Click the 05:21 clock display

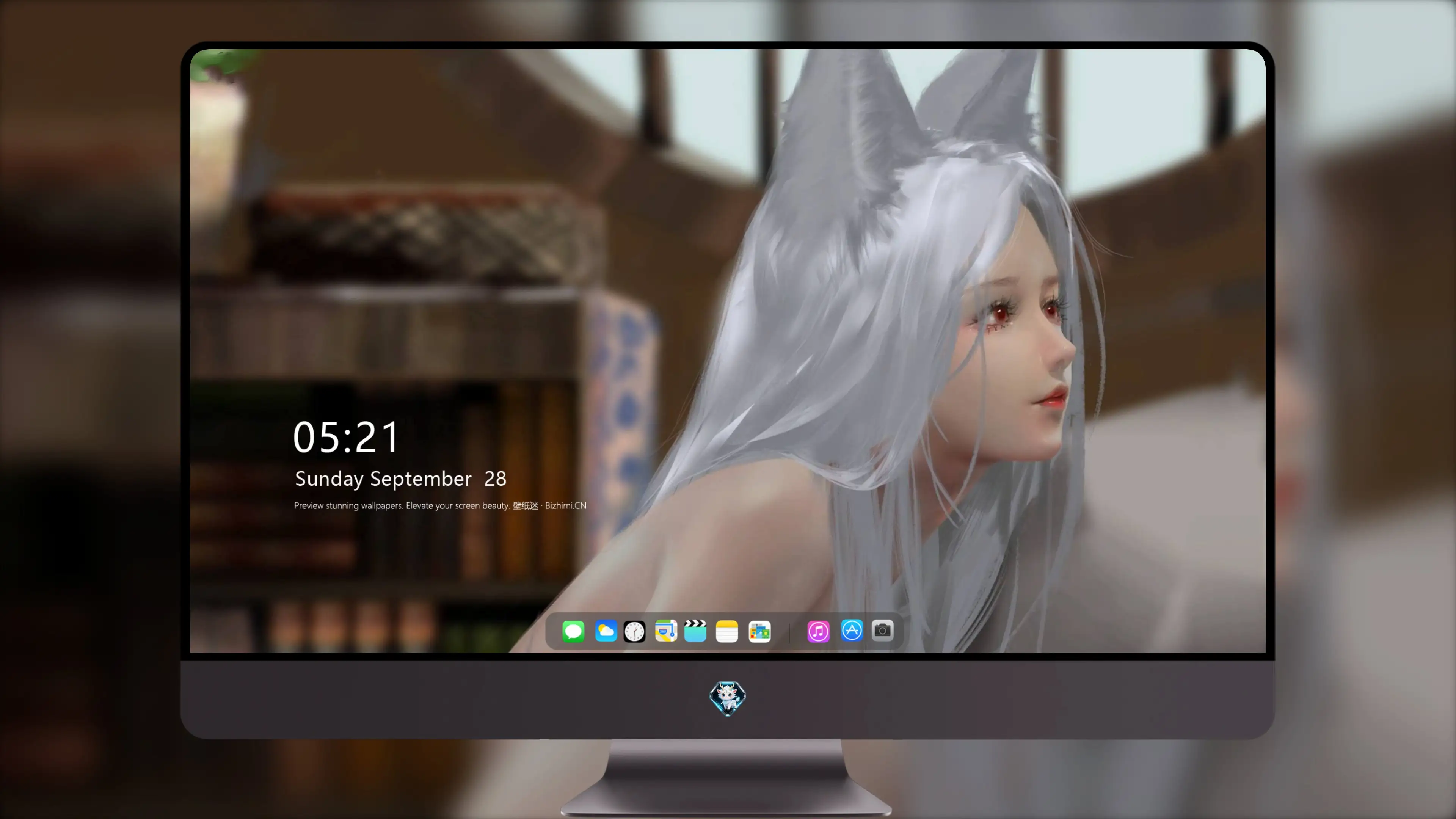click(x=346, y=437)
